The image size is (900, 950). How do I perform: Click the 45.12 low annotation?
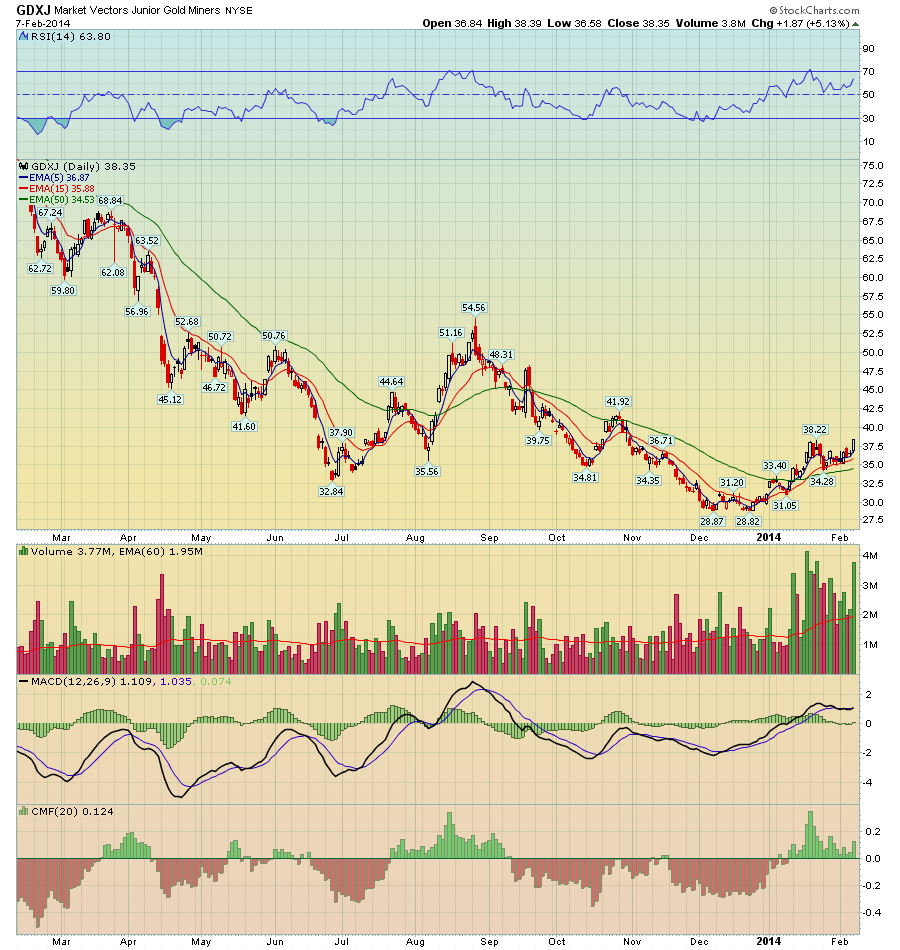170,399
